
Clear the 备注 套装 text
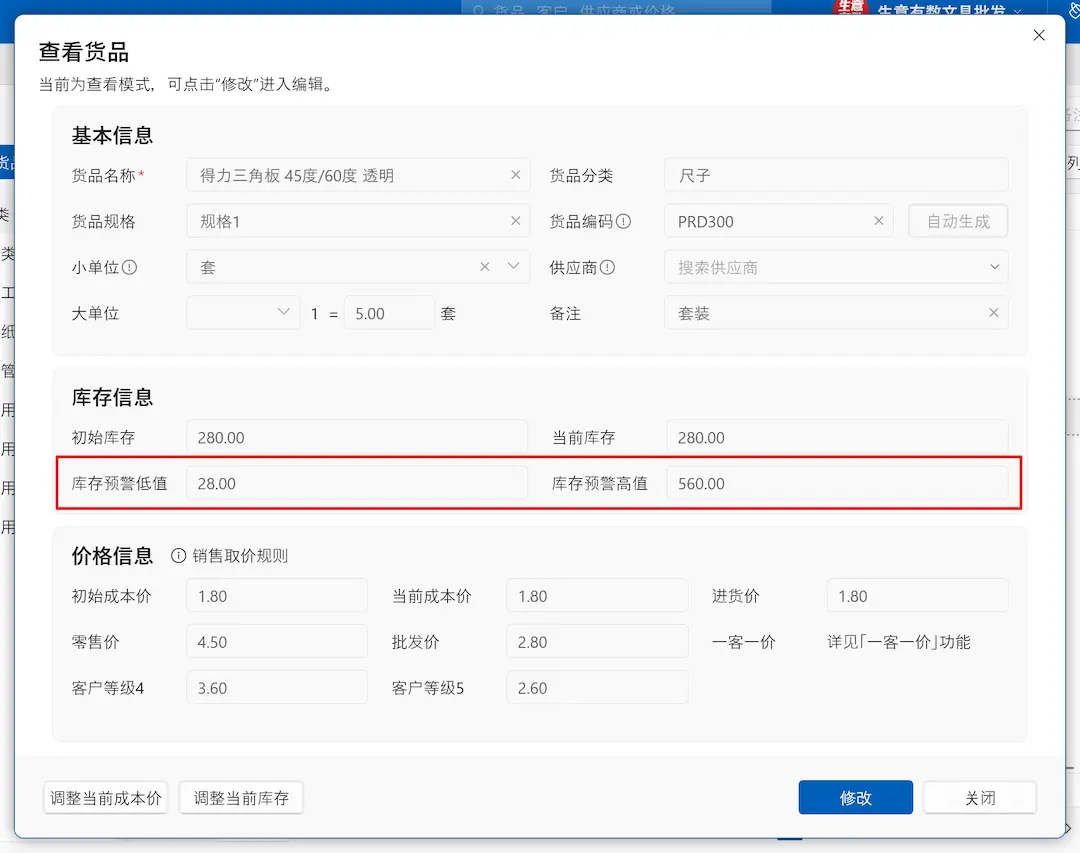pyautogui.click(x=993, y=313)
